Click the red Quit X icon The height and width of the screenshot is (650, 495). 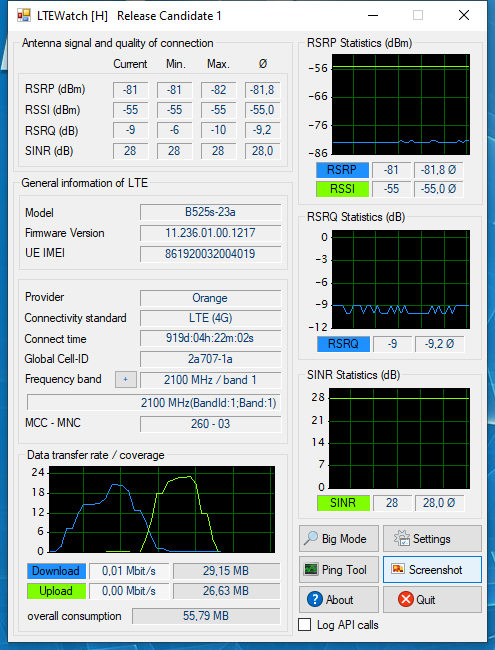(405, 599)
